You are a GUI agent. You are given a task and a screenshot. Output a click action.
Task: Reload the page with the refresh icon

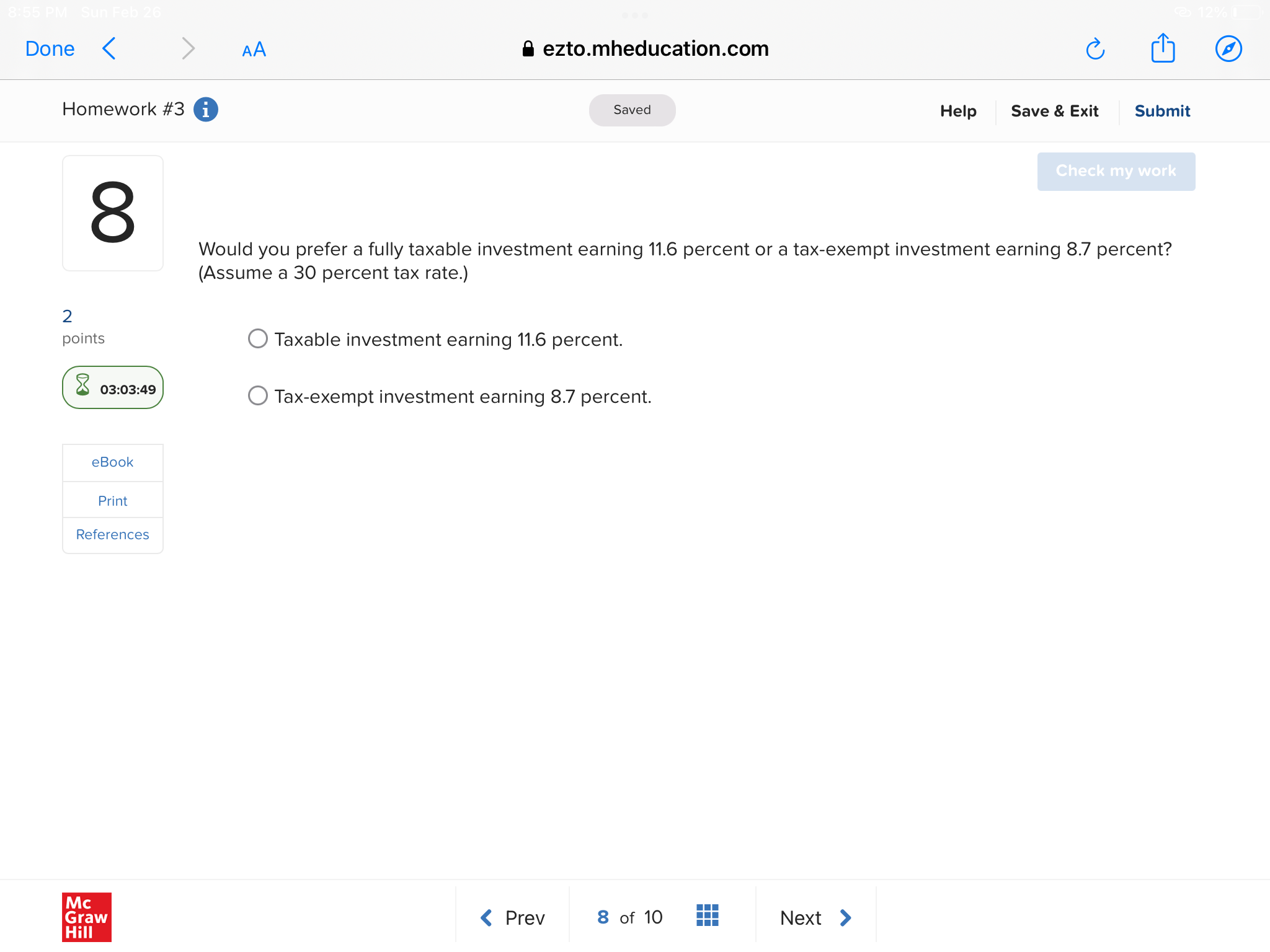click(1095, 48)
